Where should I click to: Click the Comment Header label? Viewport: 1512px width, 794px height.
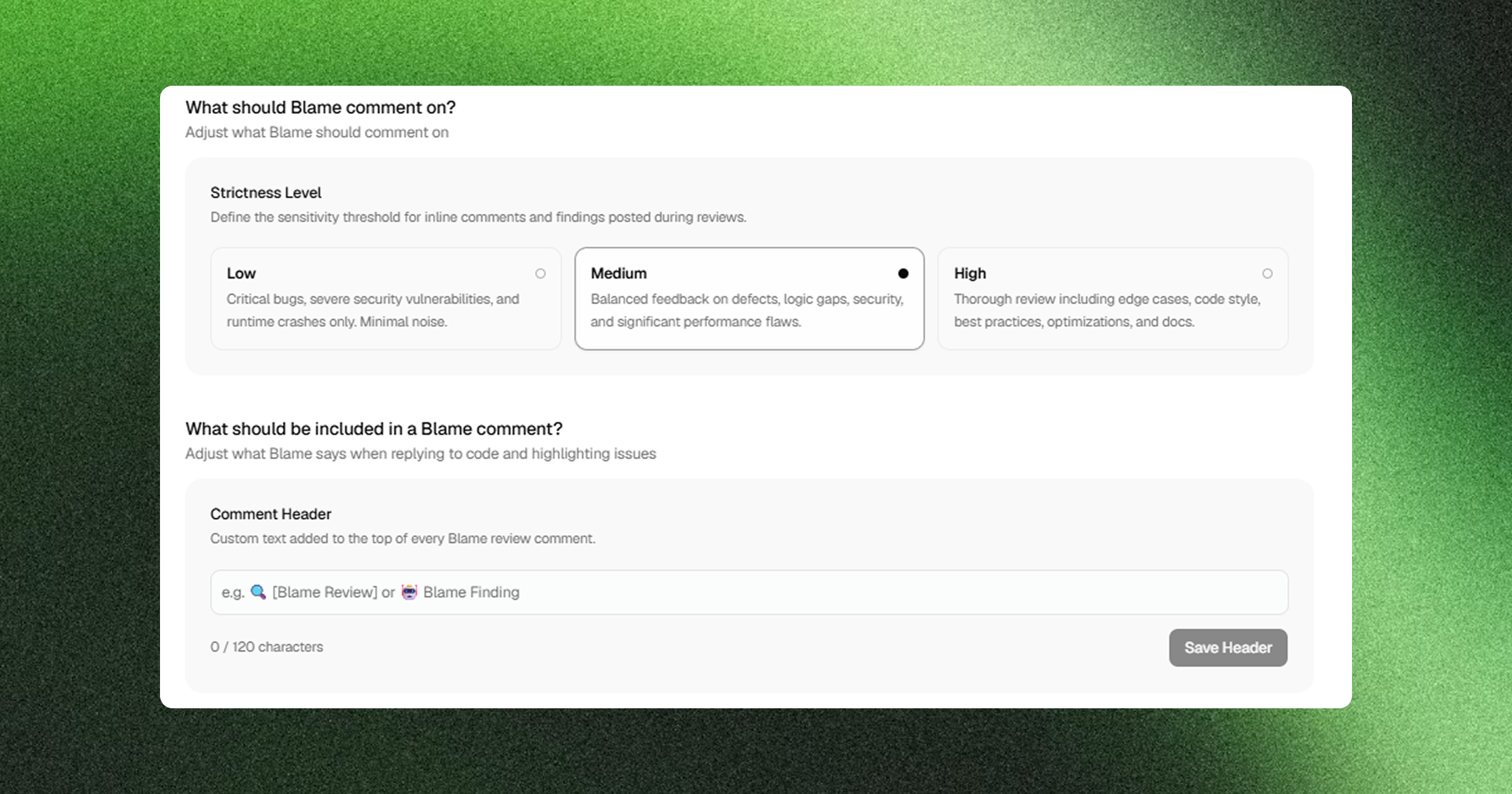271,514
